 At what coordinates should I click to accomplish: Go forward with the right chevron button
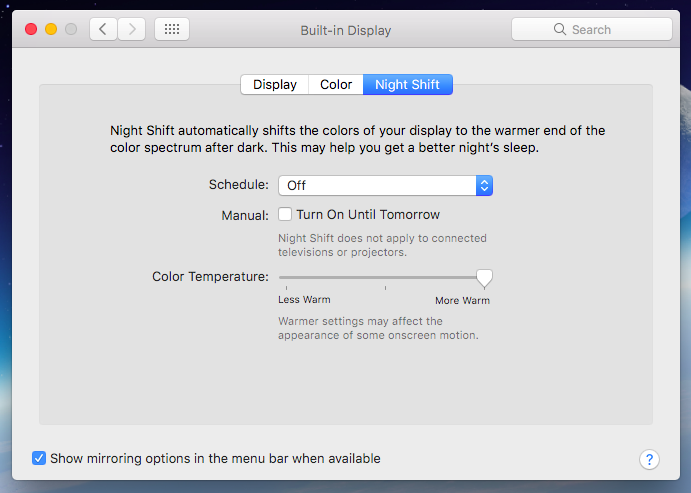pyautogui.click(x=131, y=30)
